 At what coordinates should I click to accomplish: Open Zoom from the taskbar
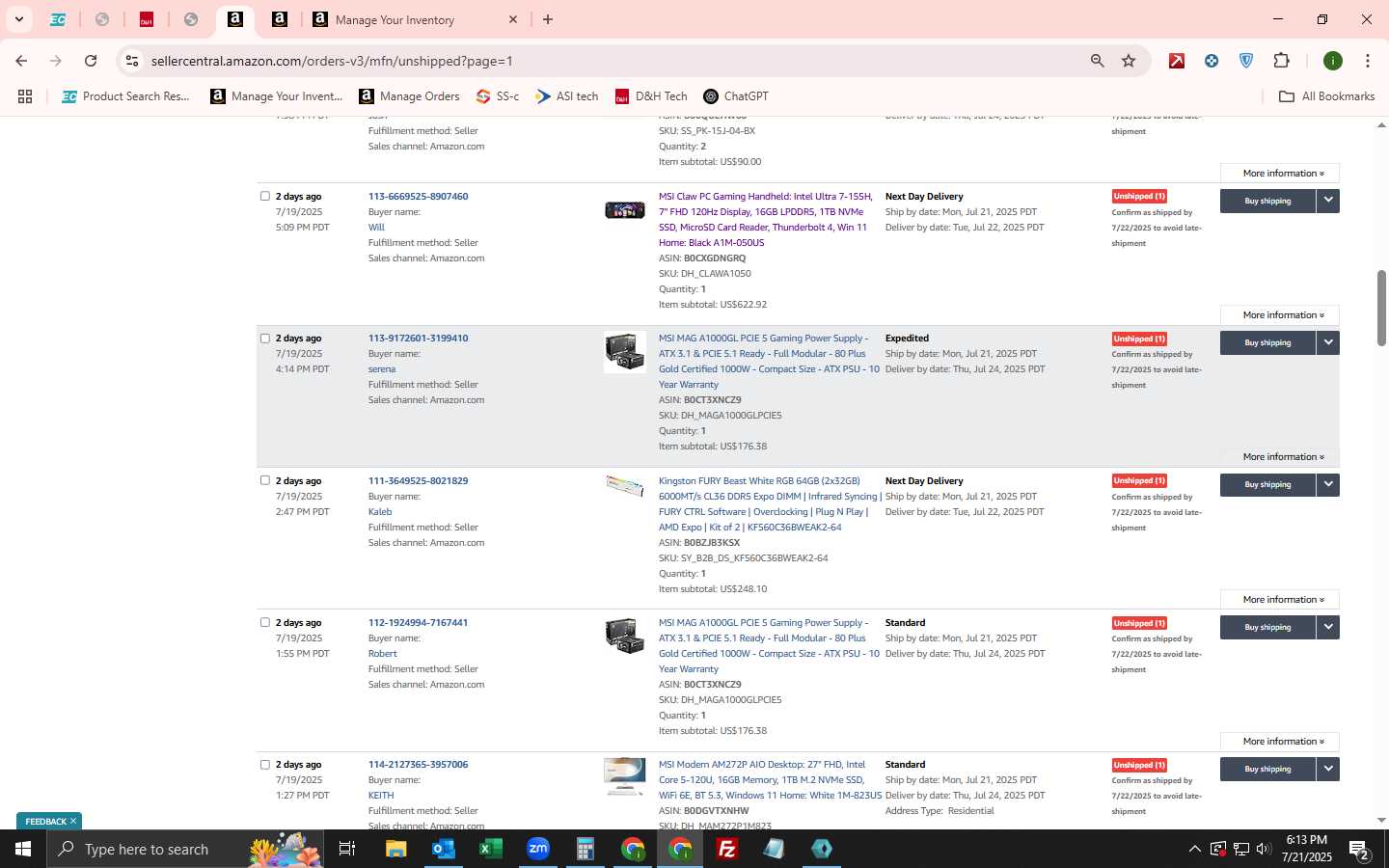tap(538, 849)
